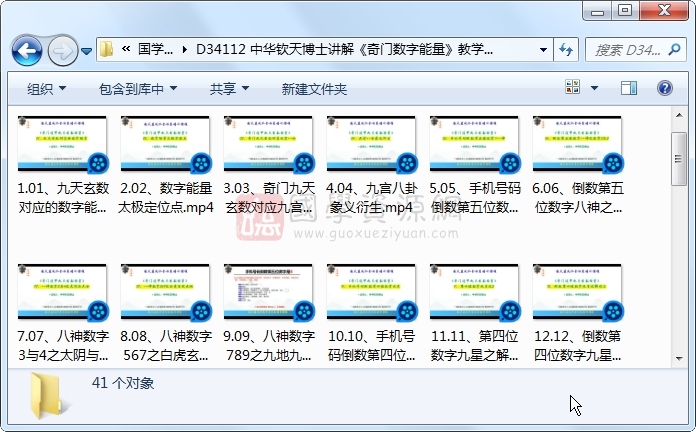Screen dimensions: 696x432
Task: Open the 组织 menu
Action: (x=47, y=89)
